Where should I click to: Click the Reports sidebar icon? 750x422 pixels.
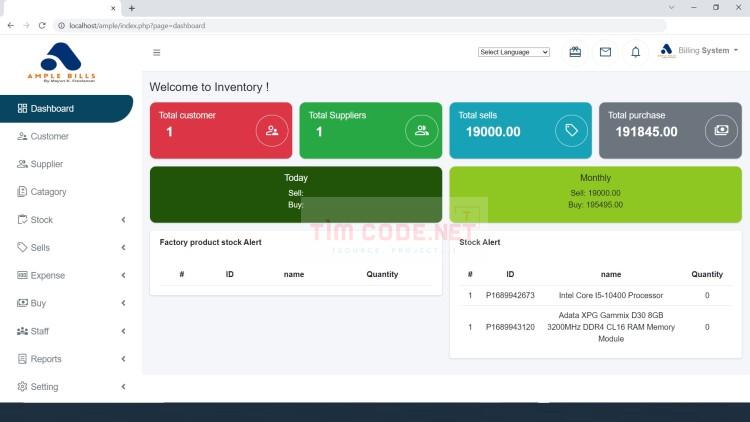22,359
